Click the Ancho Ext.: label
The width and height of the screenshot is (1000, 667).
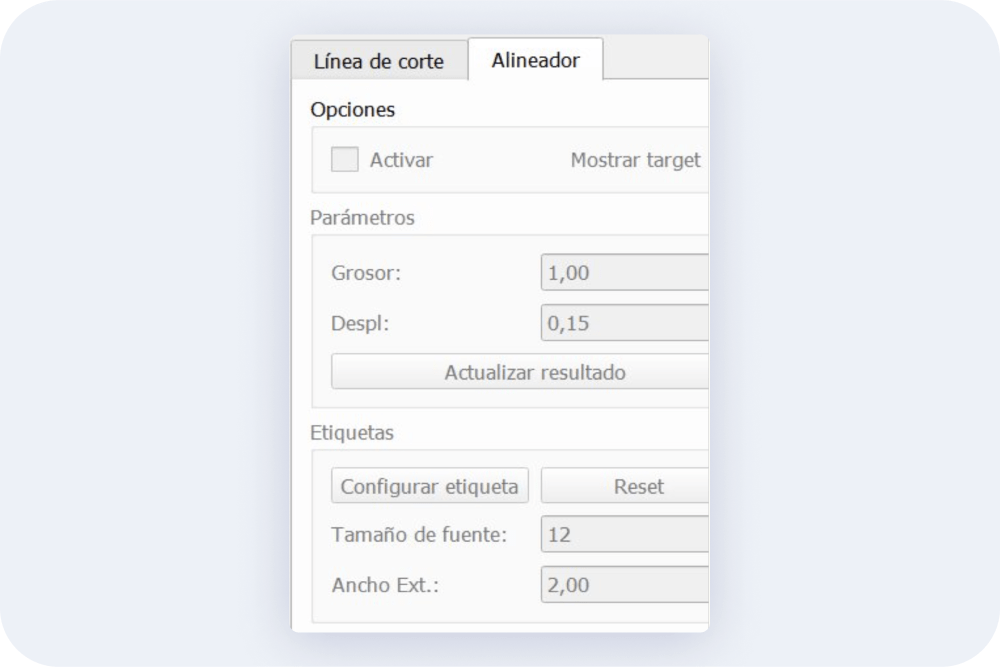click(x=385, y=585)
